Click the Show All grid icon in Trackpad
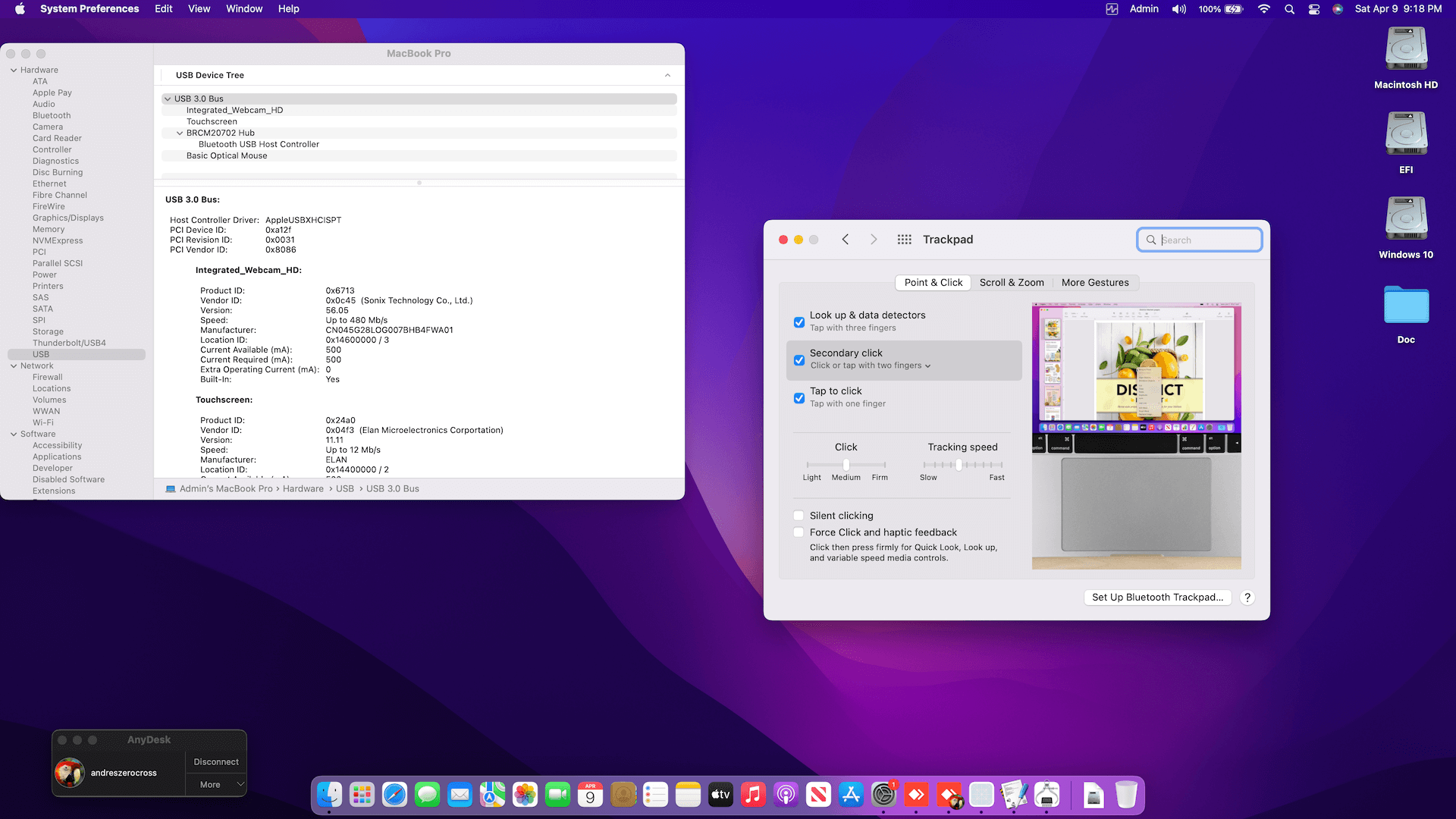This screenshot has height=819, width=1456. tap(904, 240)
